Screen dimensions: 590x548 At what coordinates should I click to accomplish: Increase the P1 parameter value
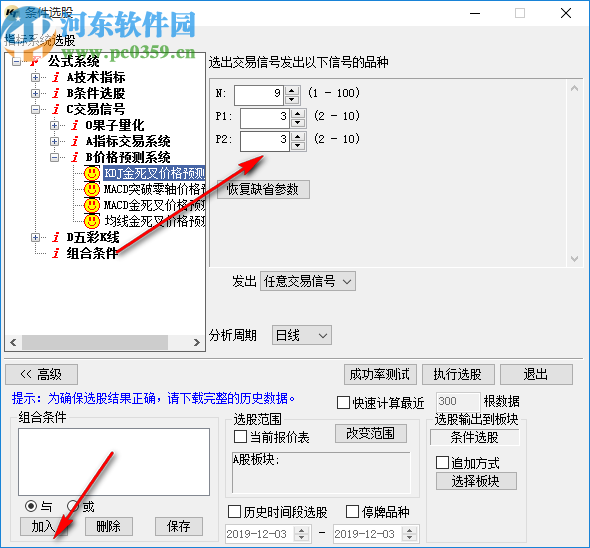[298, 114]
